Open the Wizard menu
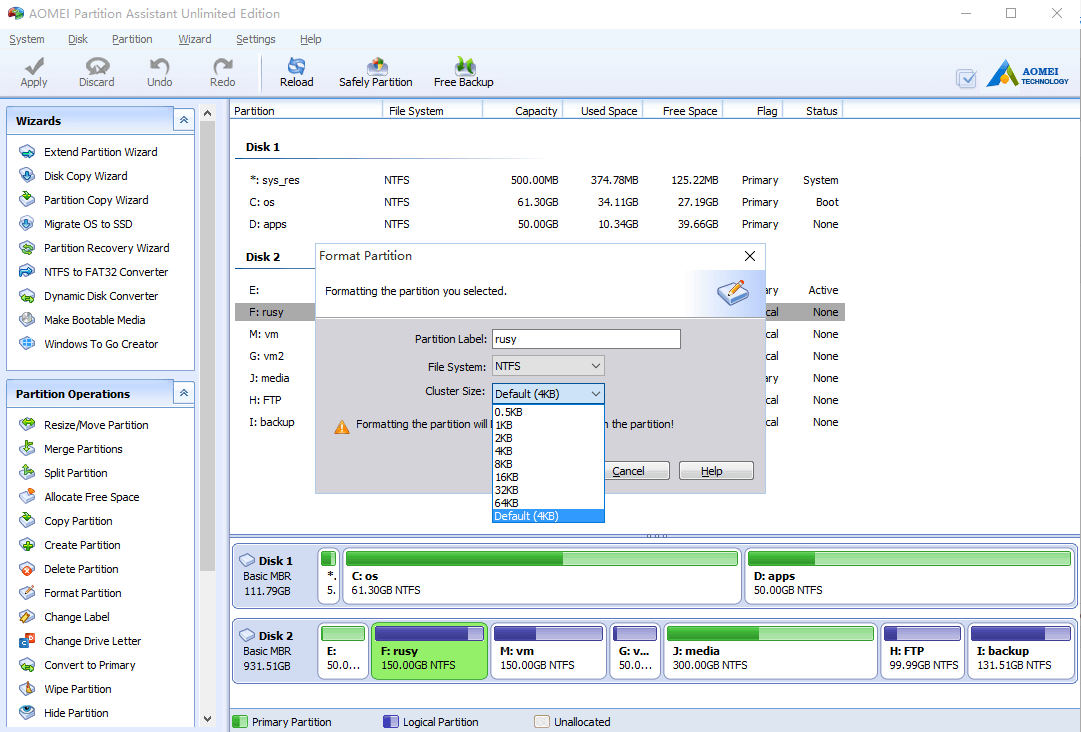This screenshot has width=1081, height=732. click(194, 39)
